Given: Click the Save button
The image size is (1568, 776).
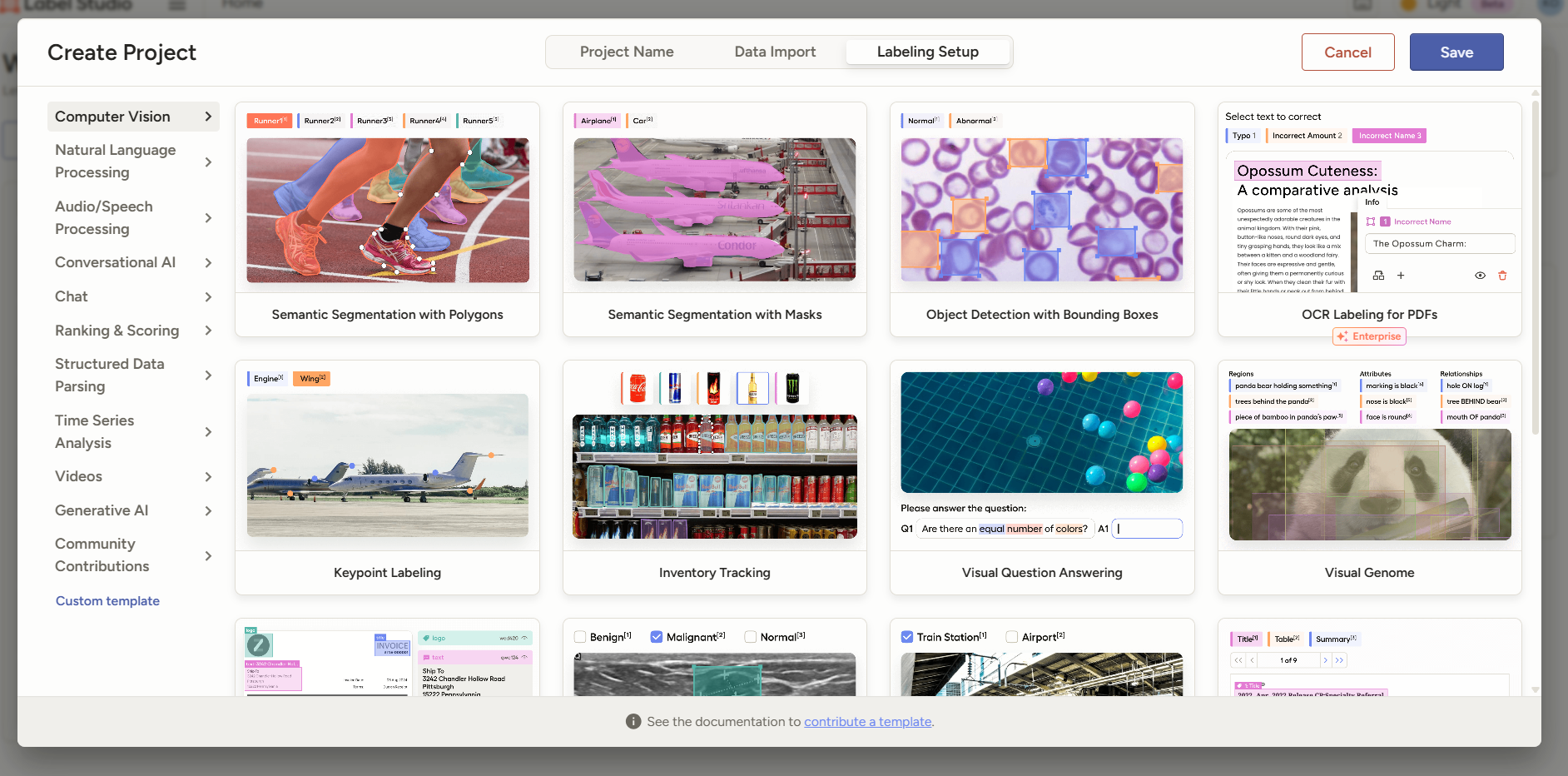Looking at the screenshot, I should tap(1456, 52).
